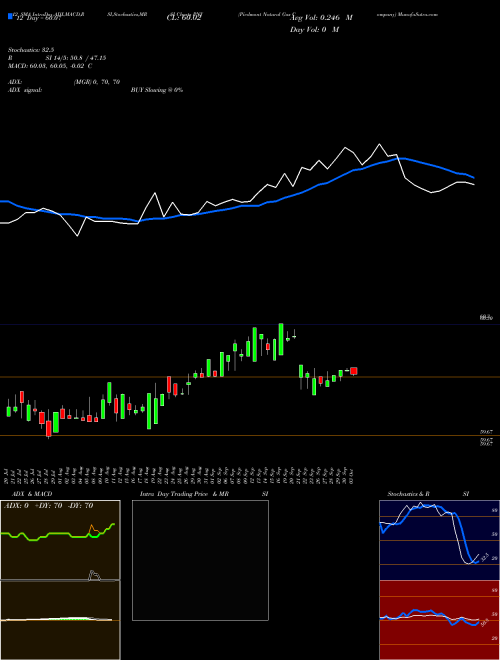Open the MunafaSutra.com watermark link
The height and width of the screenshot is (660, 500).
point(420,14)
